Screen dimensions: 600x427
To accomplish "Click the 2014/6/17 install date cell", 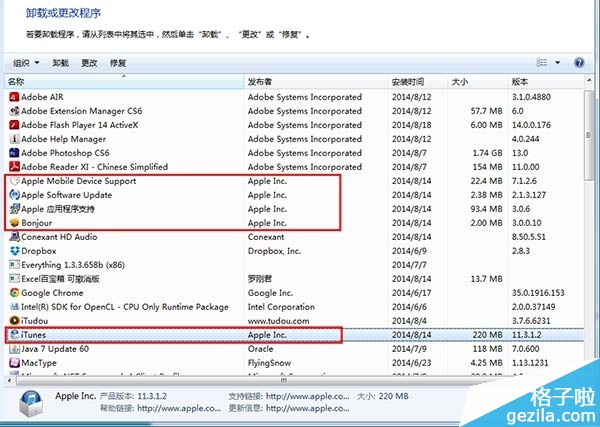I will [x=411, y=293].
